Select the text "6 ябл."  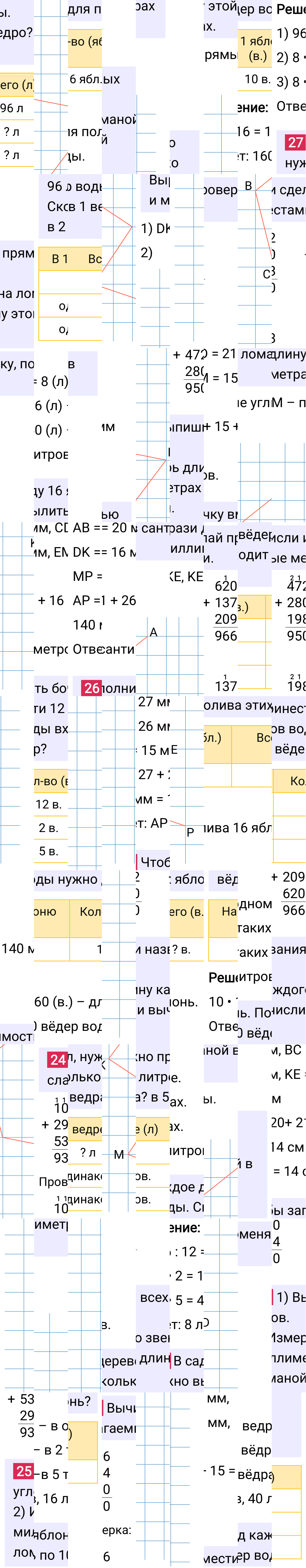[85, 79]
